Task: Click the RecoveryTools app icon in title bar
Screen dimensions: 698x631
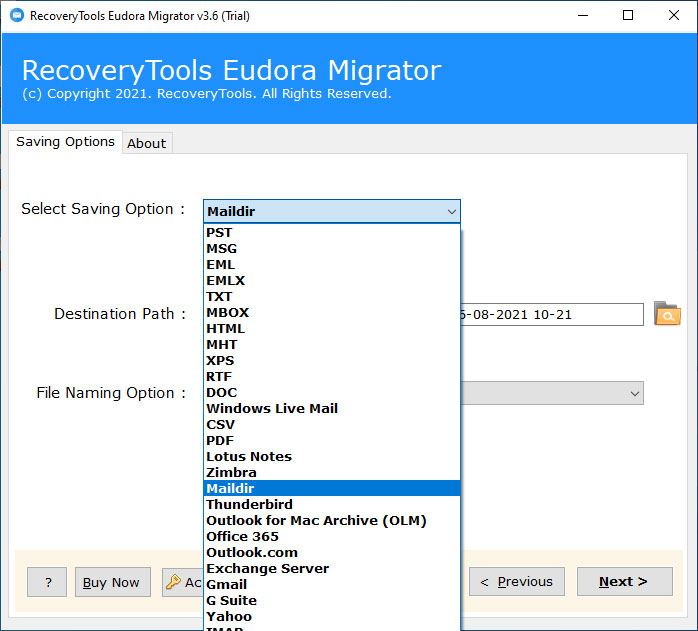Action: (17, 16)
